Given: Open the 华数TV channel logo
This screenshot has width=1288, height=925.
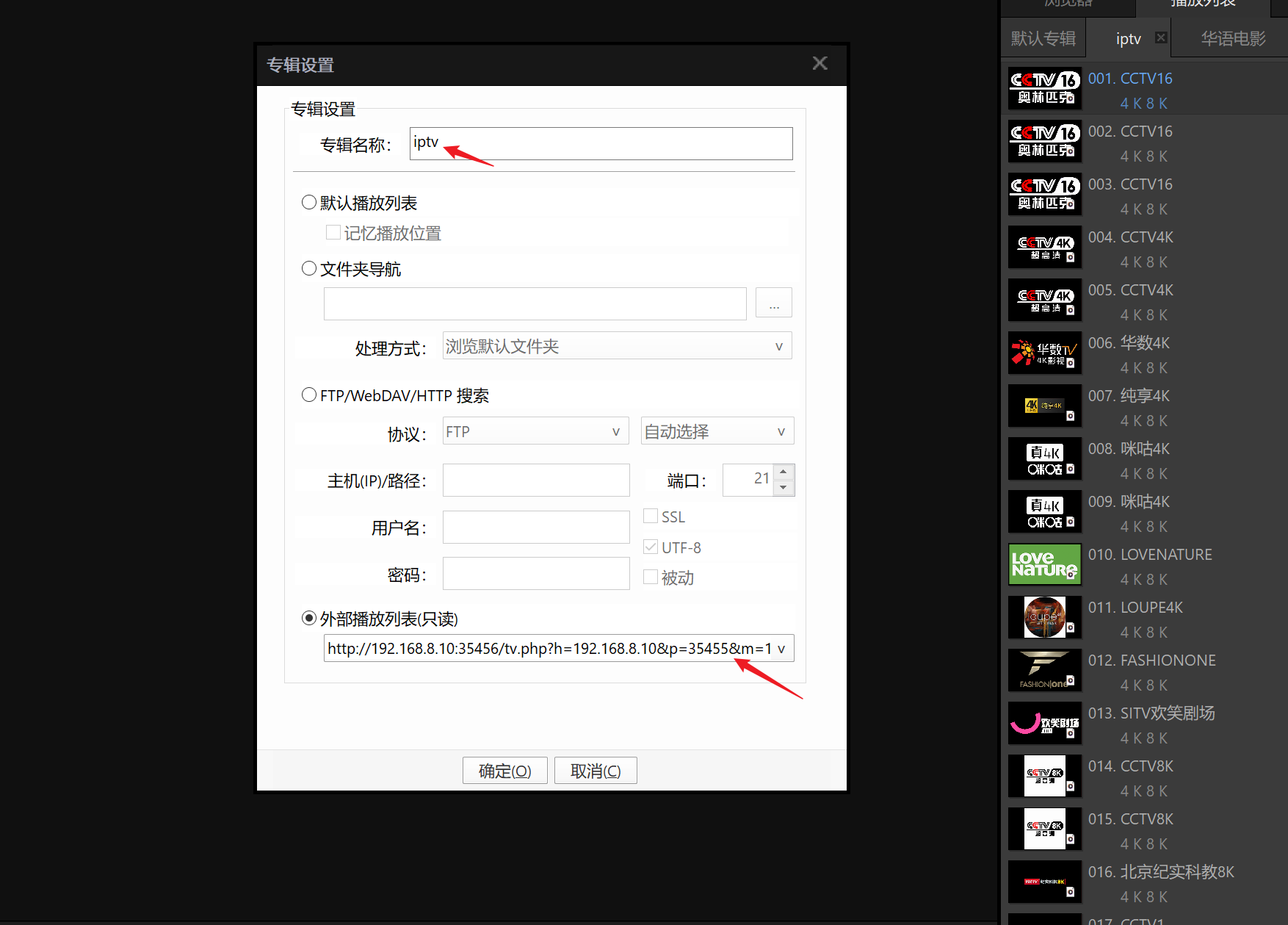Looking at the screenshot, I should [x=1045, y=353].
